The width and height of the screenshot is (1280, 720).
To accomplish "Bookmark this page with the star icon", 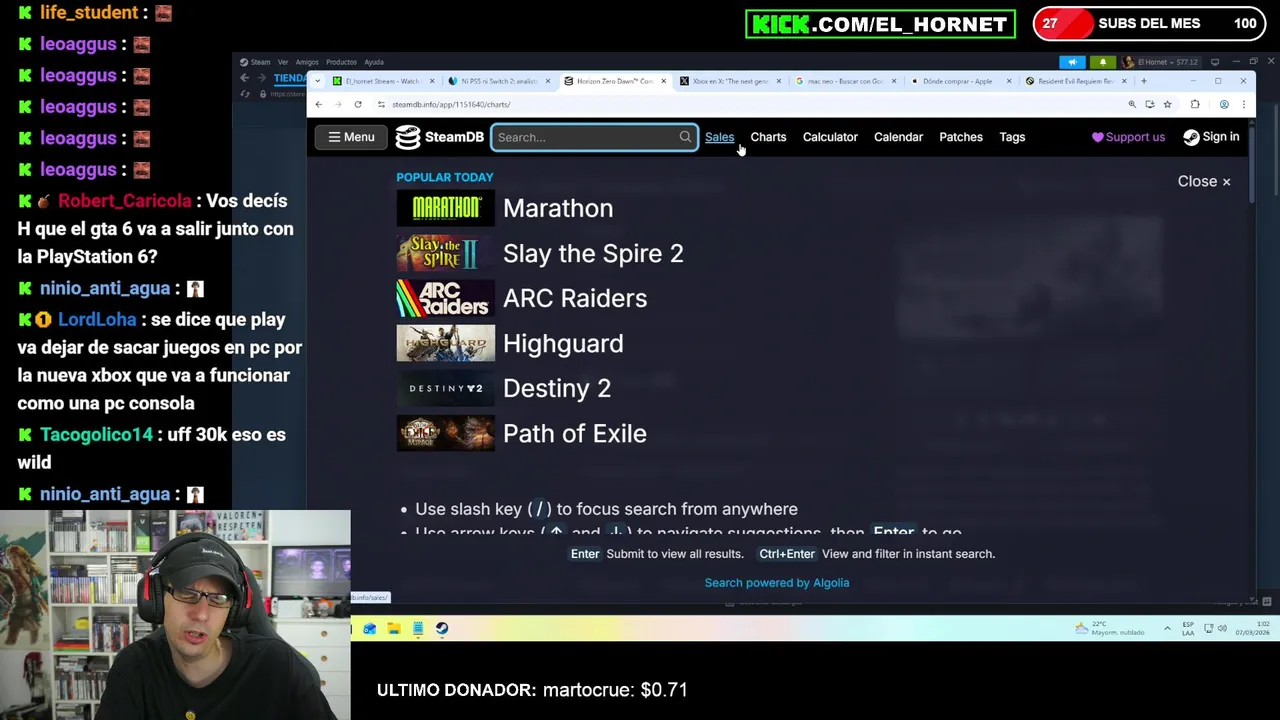I will pyautogui.click(x=1167, y=104).
